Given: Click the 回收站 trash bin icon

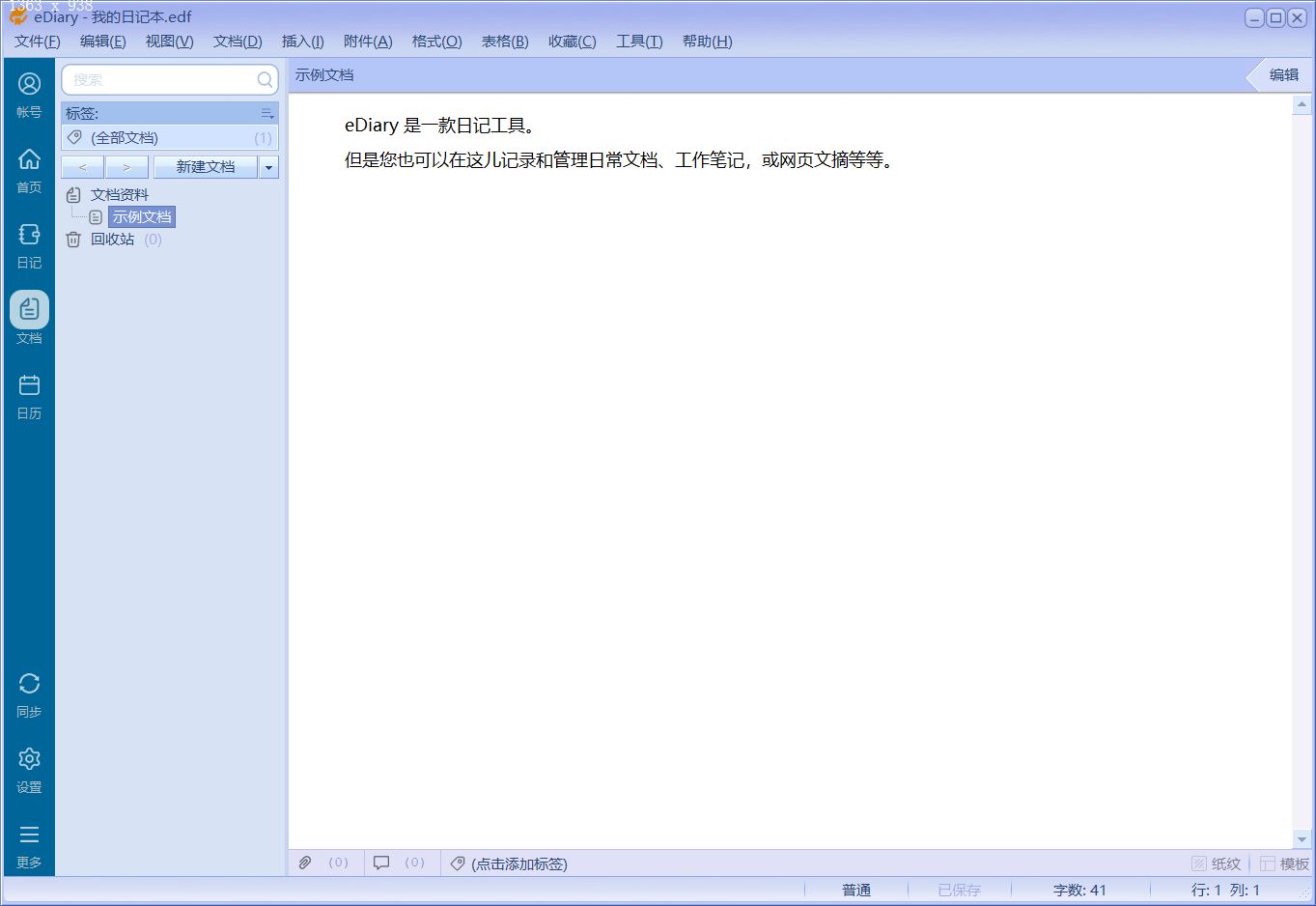Looking at the screenshot, I should [73, 240].
